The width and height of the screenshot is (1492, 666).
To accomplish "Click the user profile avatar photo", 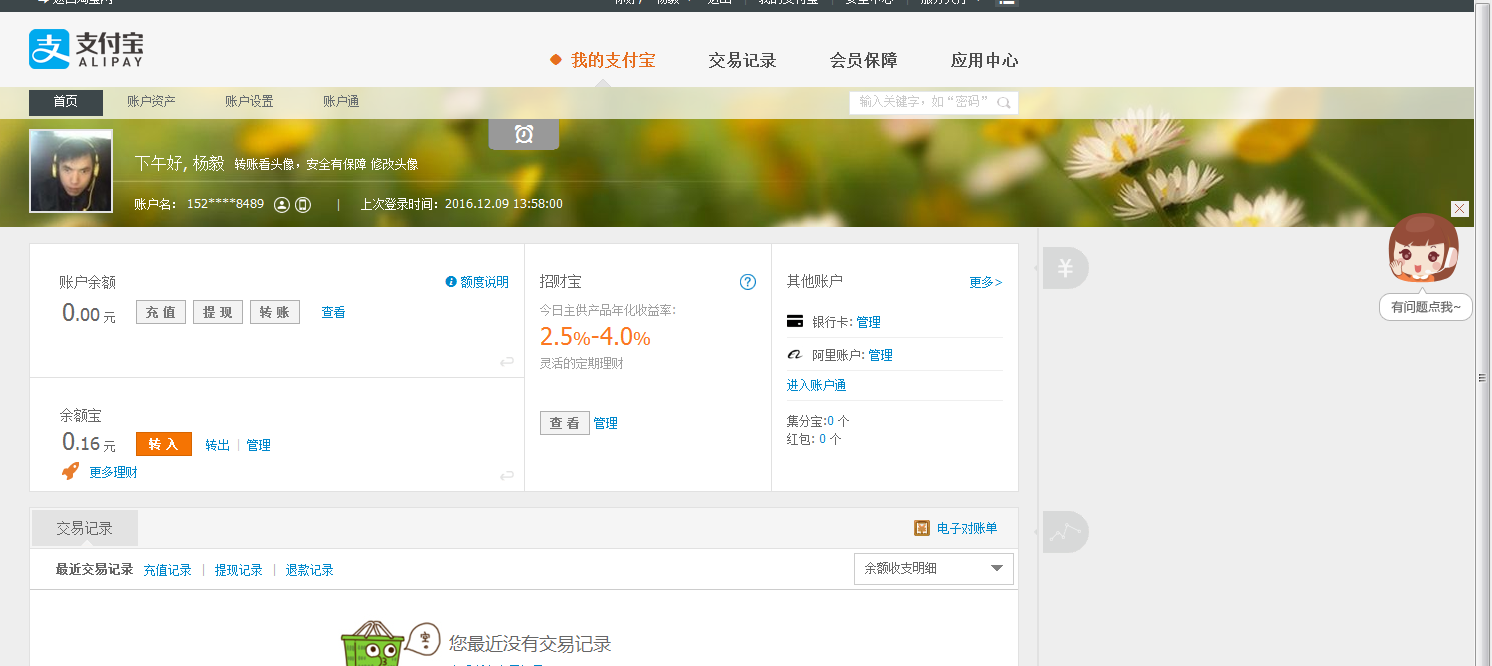I will coord(71,171).
